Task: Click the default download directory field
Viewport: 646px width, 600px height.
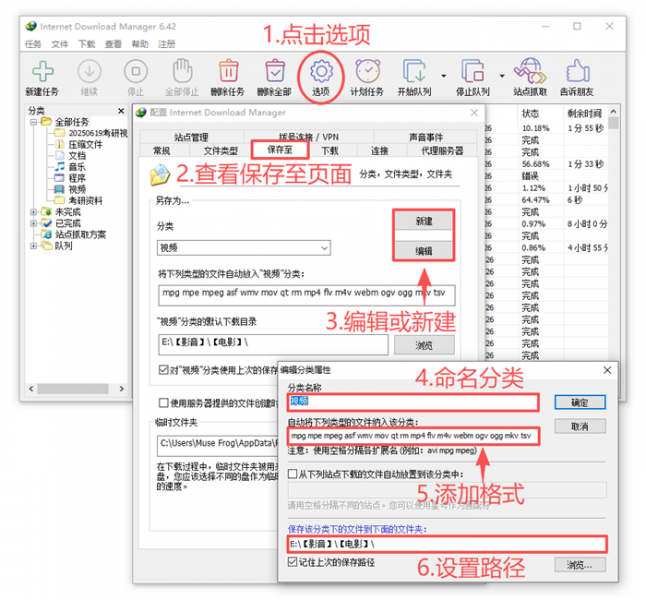Action: (x=273, y=345)
